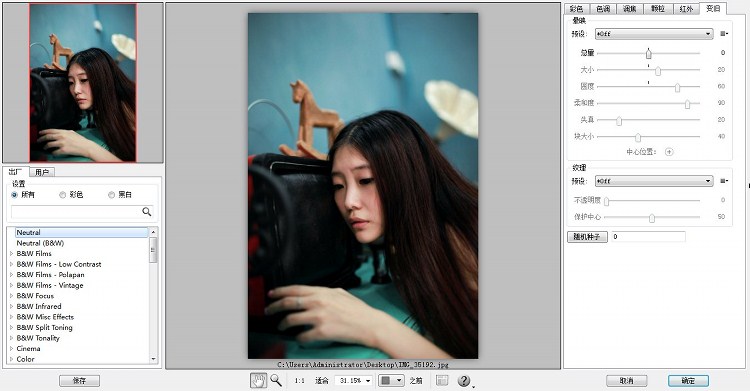
Task: Expand the B&W Focus group
Action: [x=11, y=296]
